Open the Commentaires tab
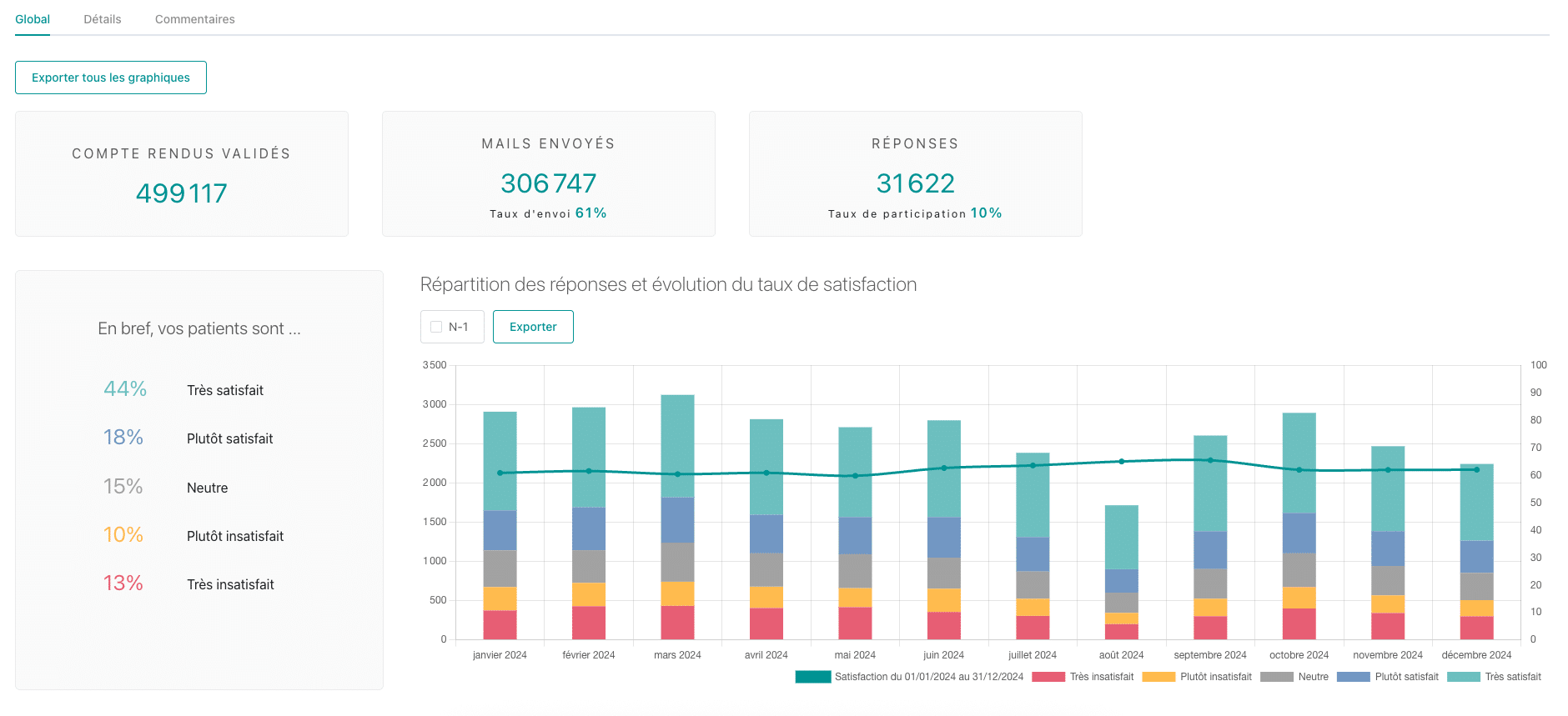The height and width of the screenshot is (716, 1568). tap(194, 19)
